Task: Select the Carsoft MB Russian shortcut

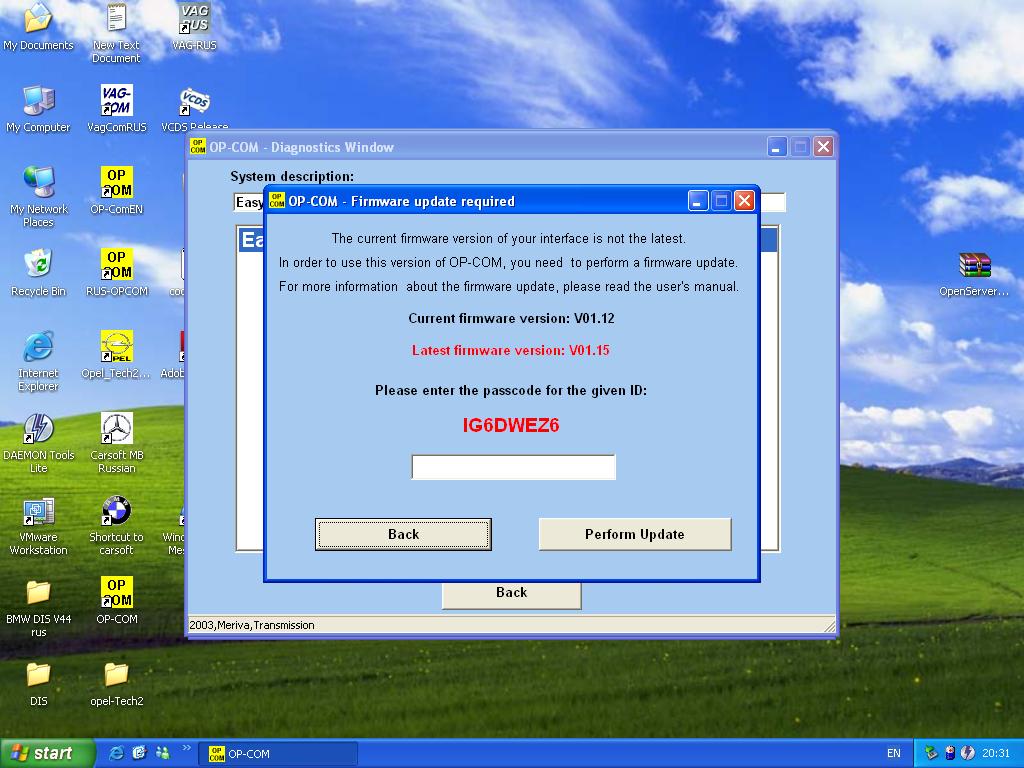Action: coord(116,432)
